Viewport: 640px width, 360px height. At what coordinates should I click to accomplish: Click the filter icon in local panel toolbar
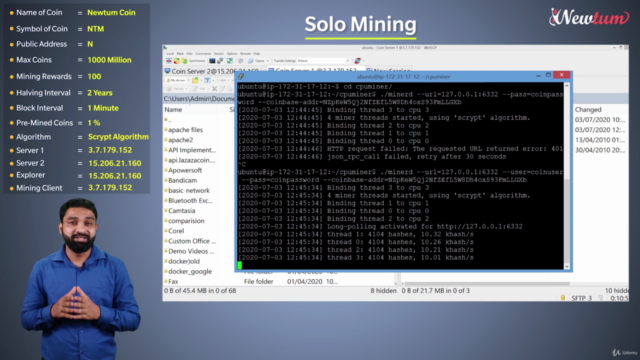click(207, 80)
